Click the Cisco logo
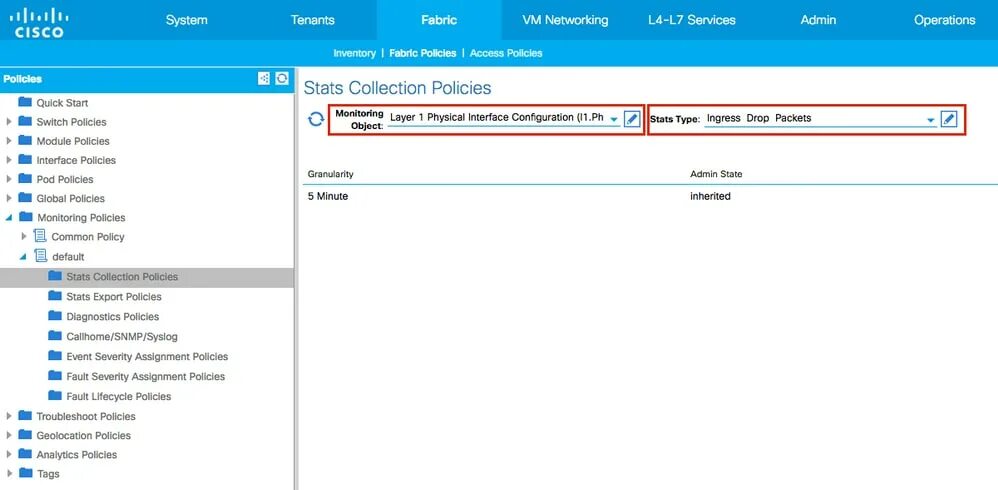 click(x=39, y=22)
